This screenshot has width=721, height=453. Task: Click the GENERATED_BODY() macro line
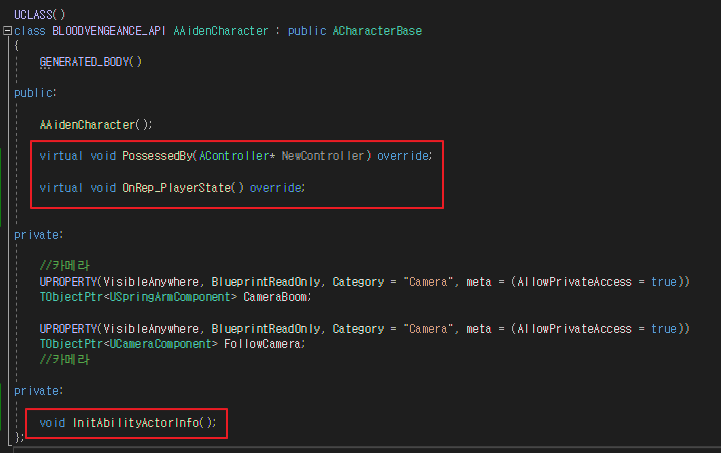click(91, 62)
